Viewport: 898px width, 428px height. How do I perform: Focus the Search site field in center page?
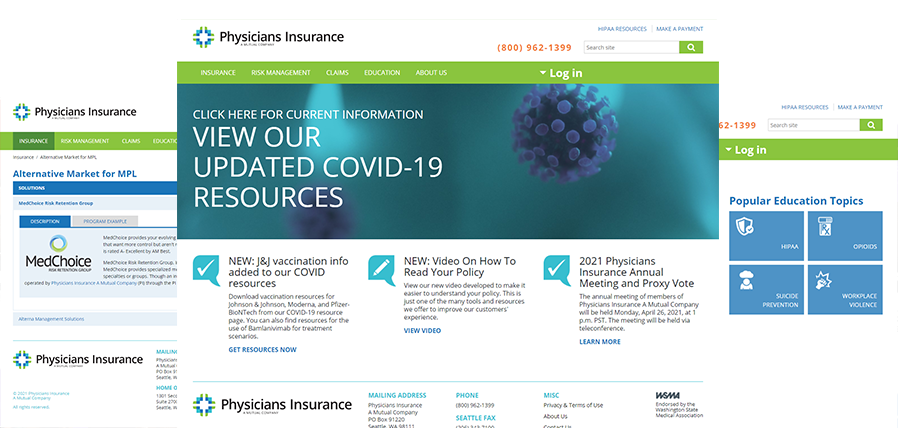point(632,48)
